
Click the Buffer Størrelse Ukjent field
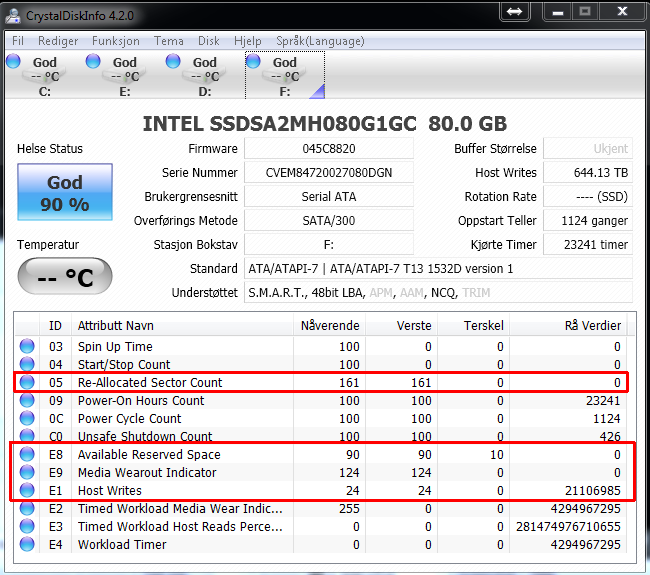pos(588,148)
